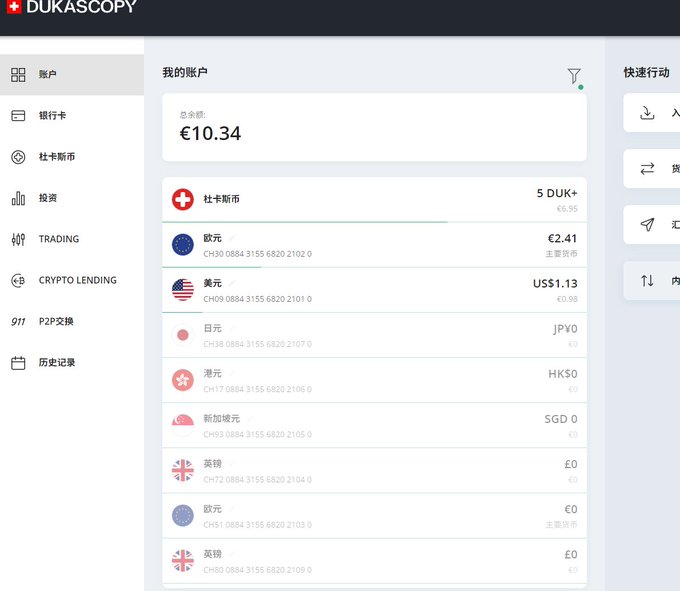Click IBAN CH09 0884 3155 6820 2101 0
Image resolution: width=680 pixels, height=591 pixels.
pyautogui.click(x=258, y=299)
